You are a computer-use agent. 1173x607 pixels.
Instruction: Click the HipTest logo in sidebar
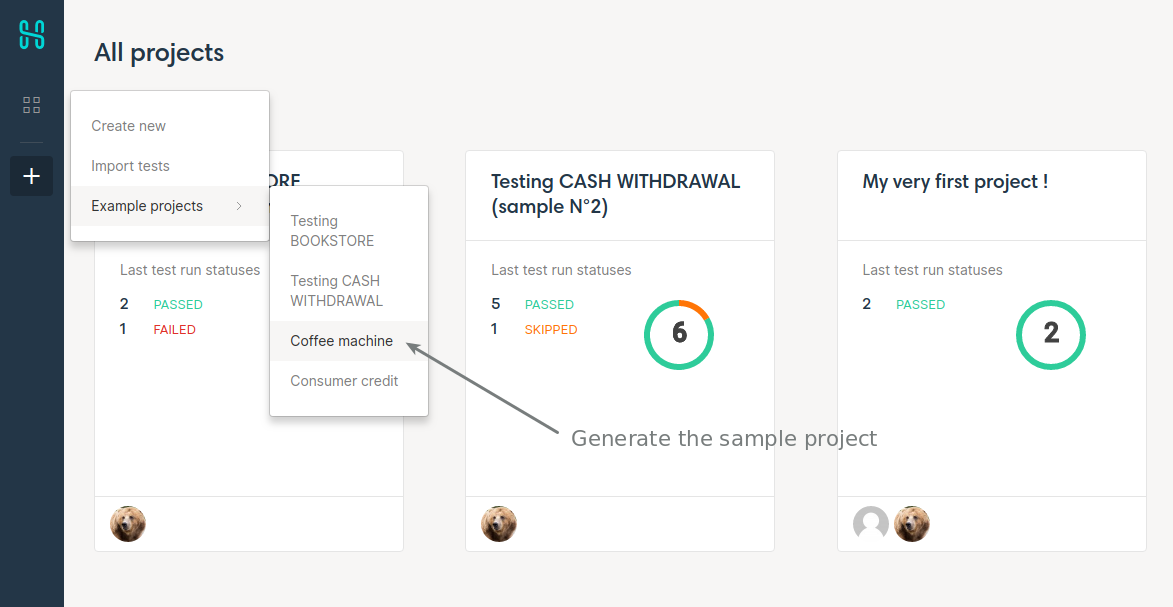(32, 33)
